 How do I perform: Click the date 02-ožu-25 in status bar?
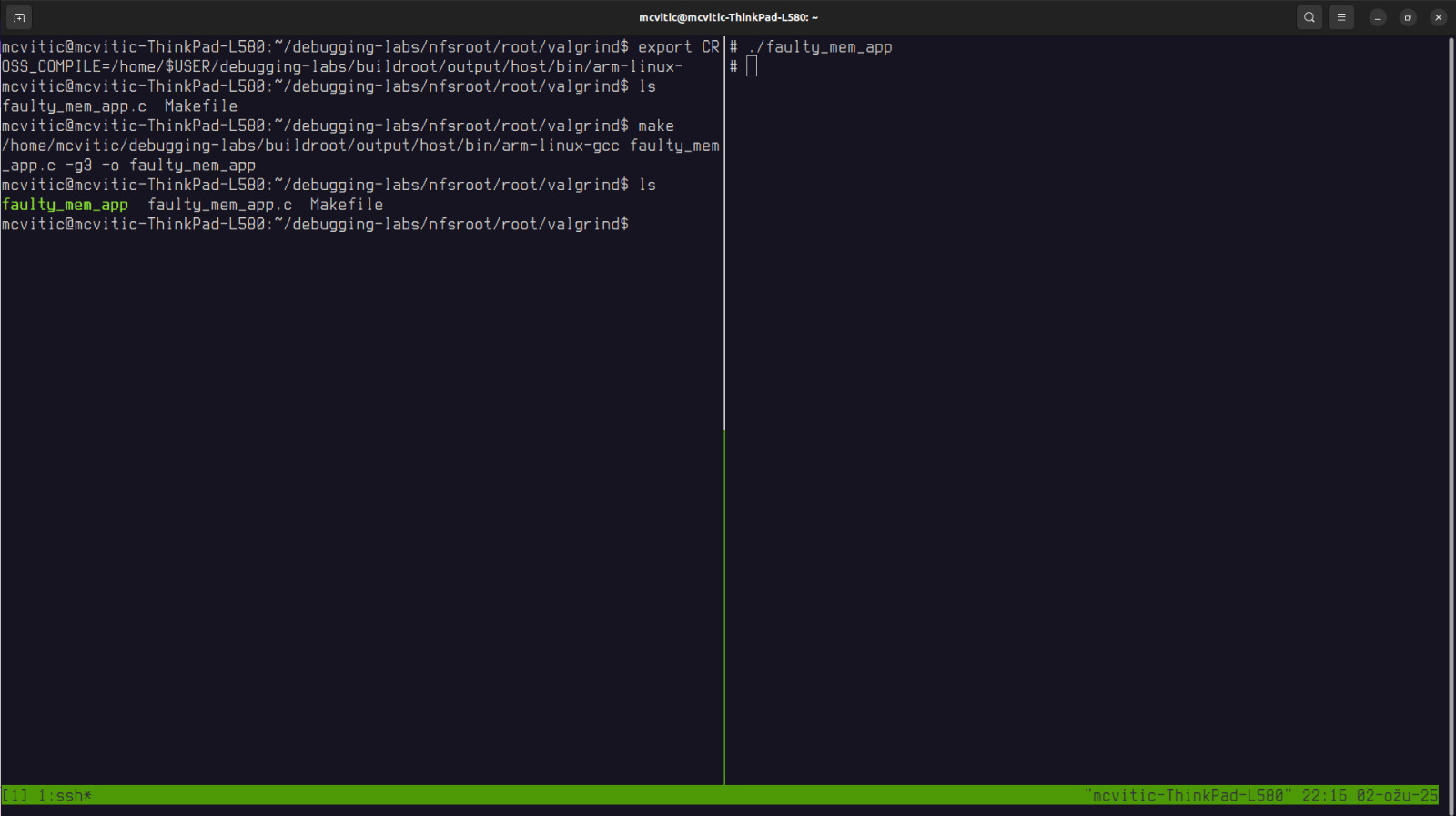click(x=1397, y=796)
